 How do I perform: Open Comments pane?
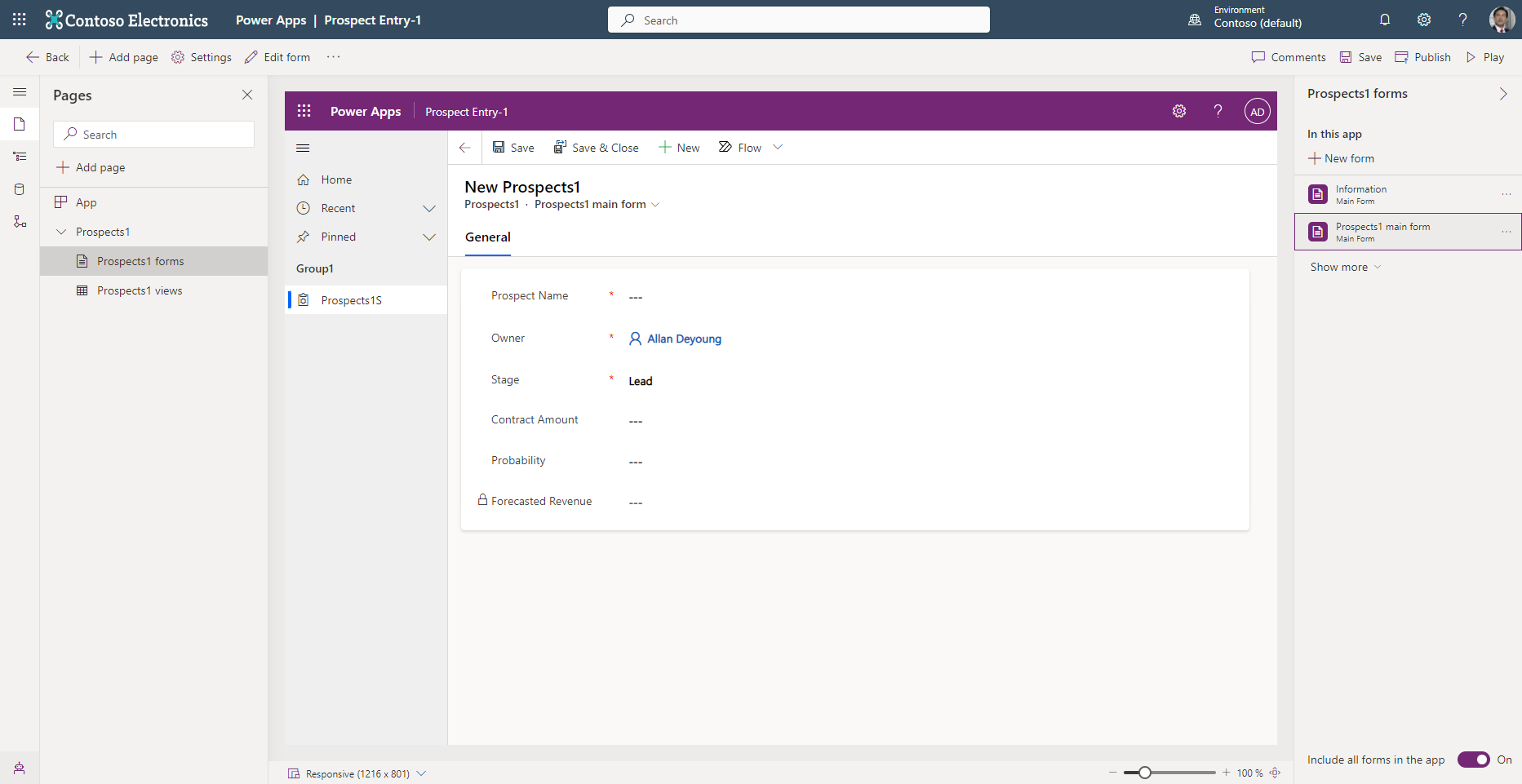coord(1289,57)
